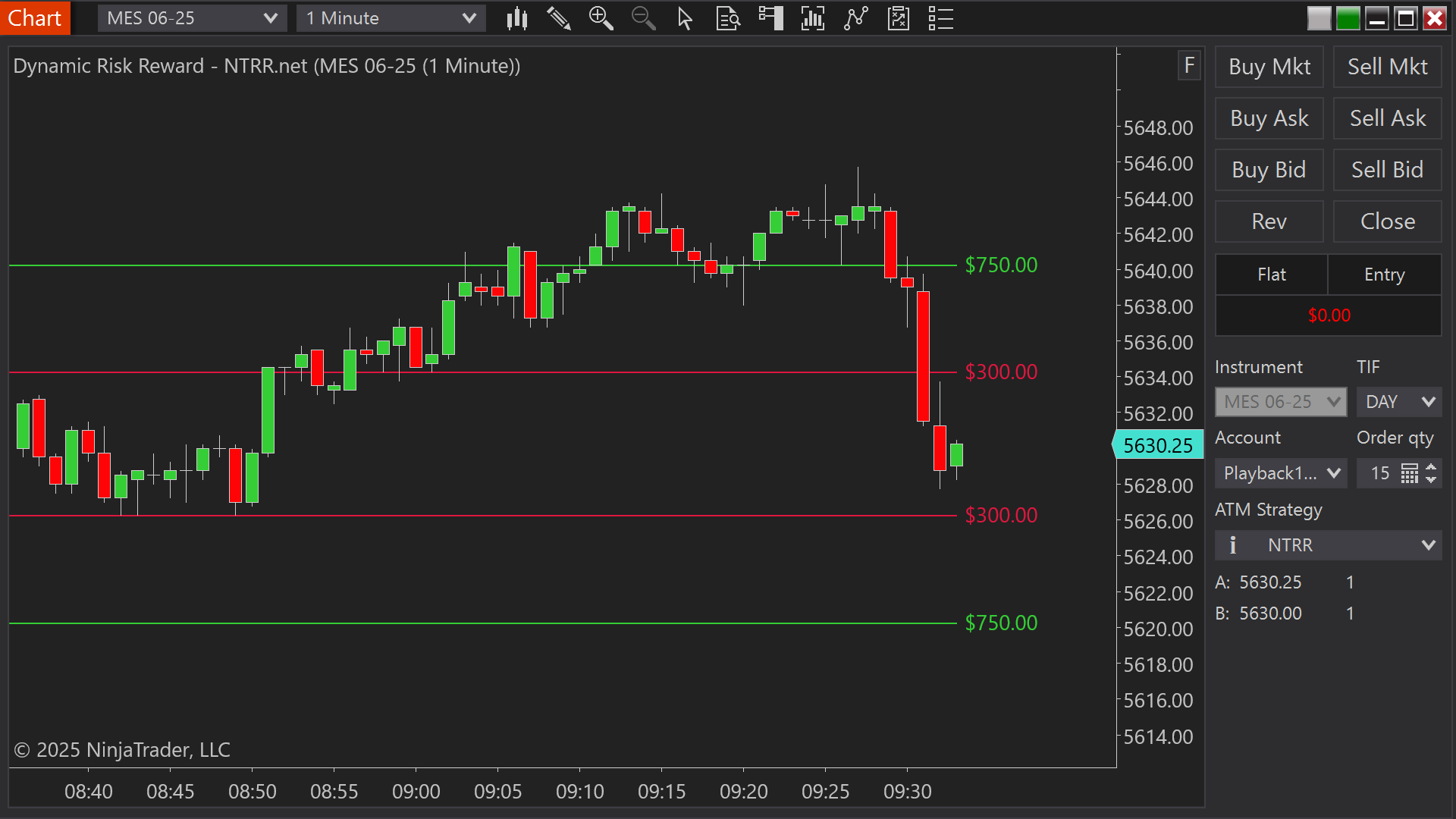Screen dimensions: 1456x819
Task: Select the Flat tab
Action: (x=1271, y=275)
